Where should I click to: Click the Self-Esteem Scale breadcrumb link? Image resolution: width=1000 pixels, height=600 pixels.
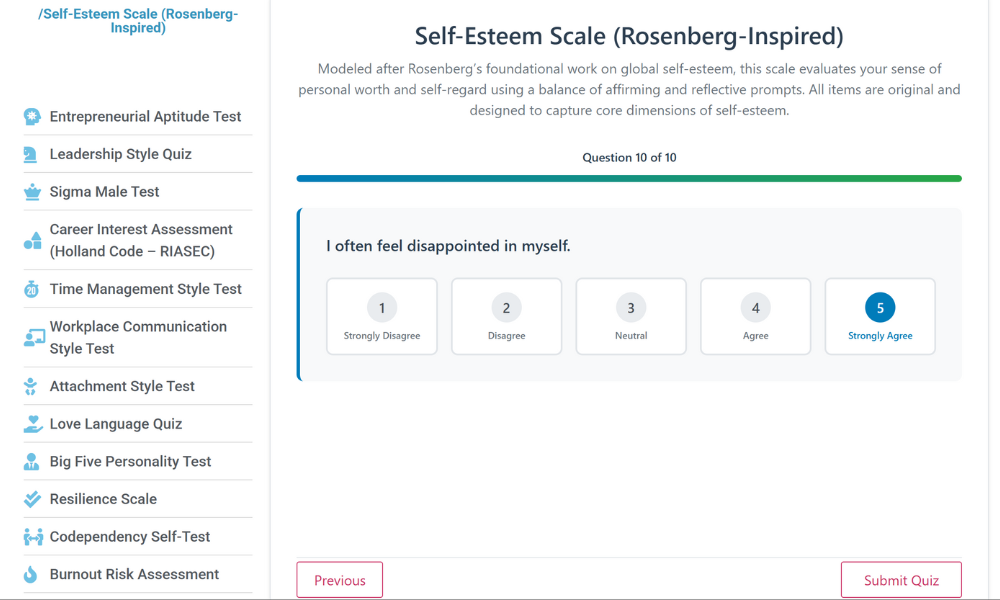click(137, 20)
